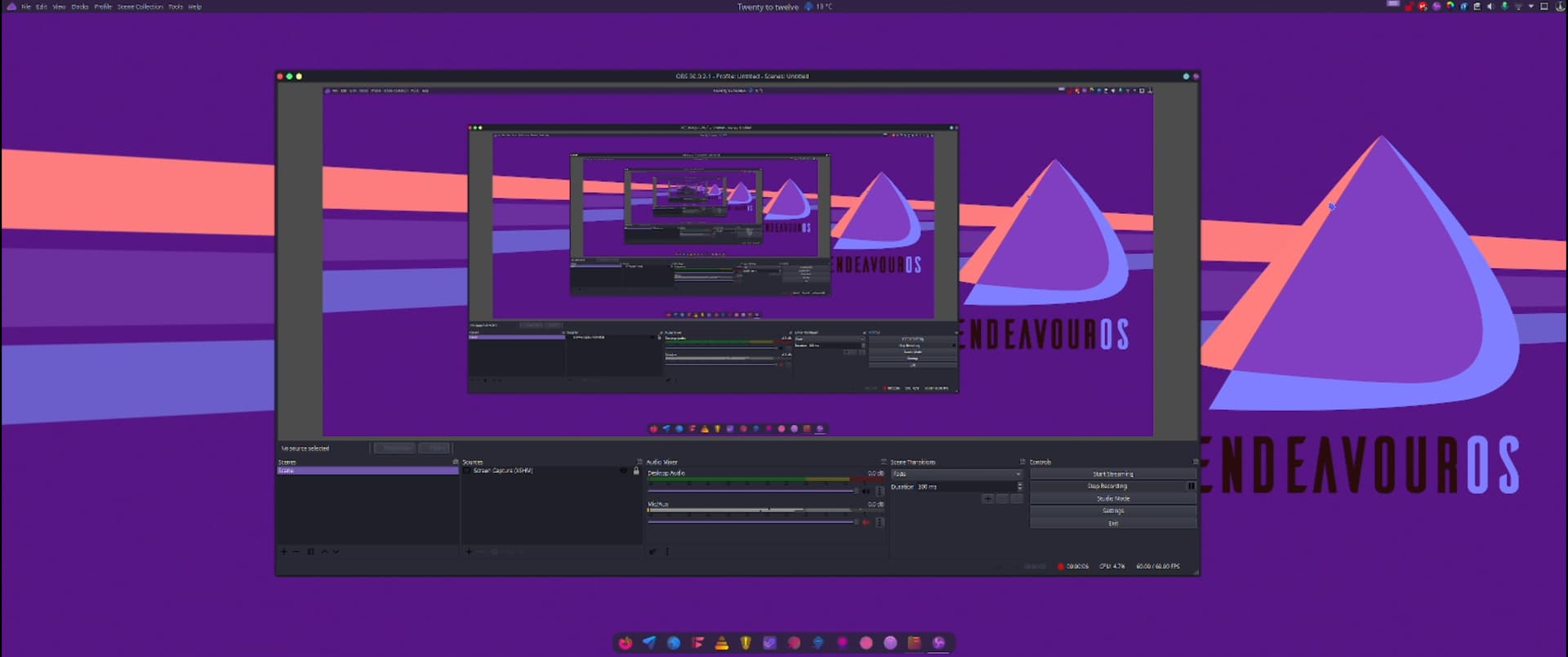Image resolution: width=1568 pixels, height=657 pixels.
Task: Adjust Mic/Aux volume slider
Action: coord(752,522)
